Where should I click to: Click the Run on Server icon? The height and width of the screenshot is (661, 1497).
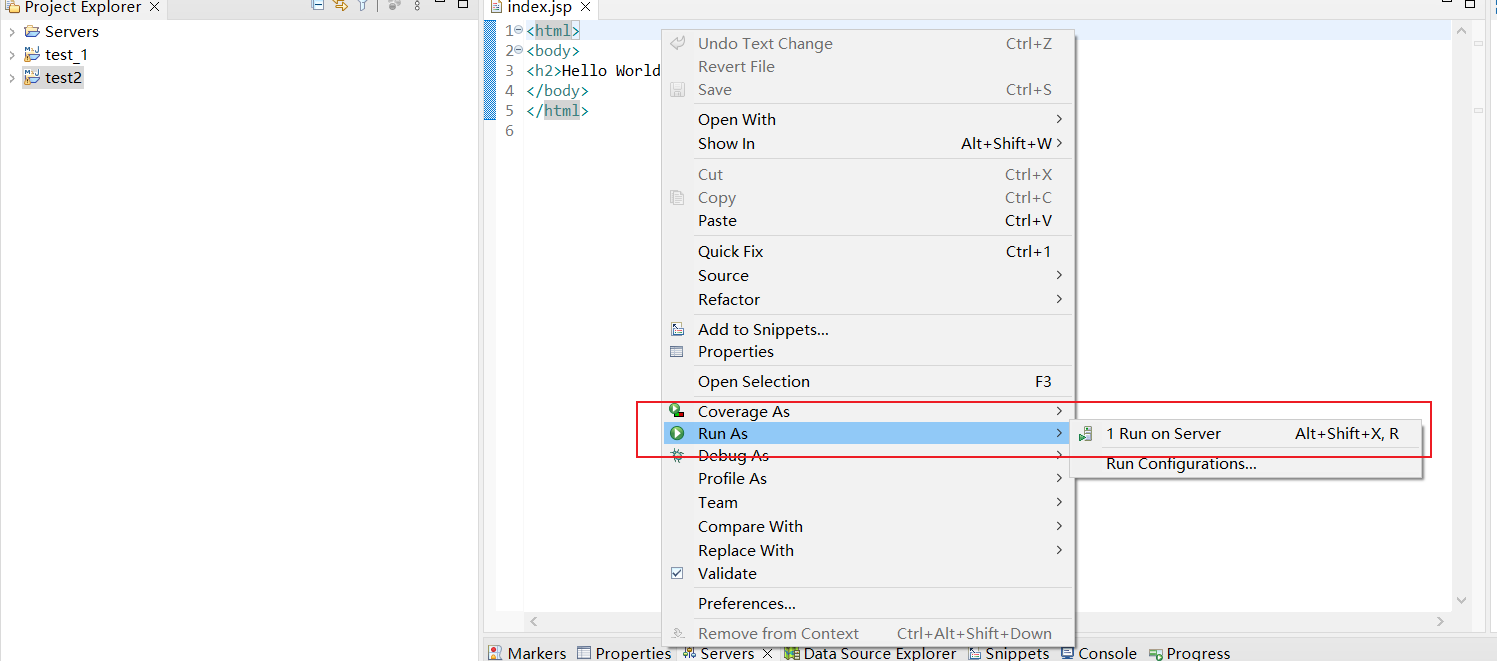pyautogui.click(x=1086, y=433)
